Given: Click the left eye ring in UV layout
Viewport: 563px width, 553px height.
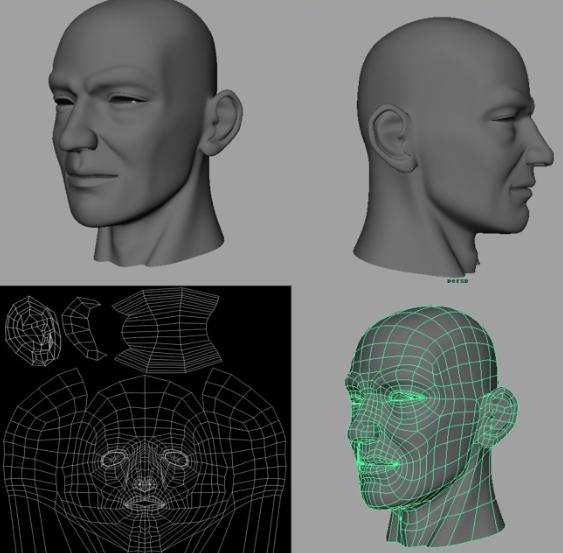Looking at the screenshot, I should click(114, 459).
